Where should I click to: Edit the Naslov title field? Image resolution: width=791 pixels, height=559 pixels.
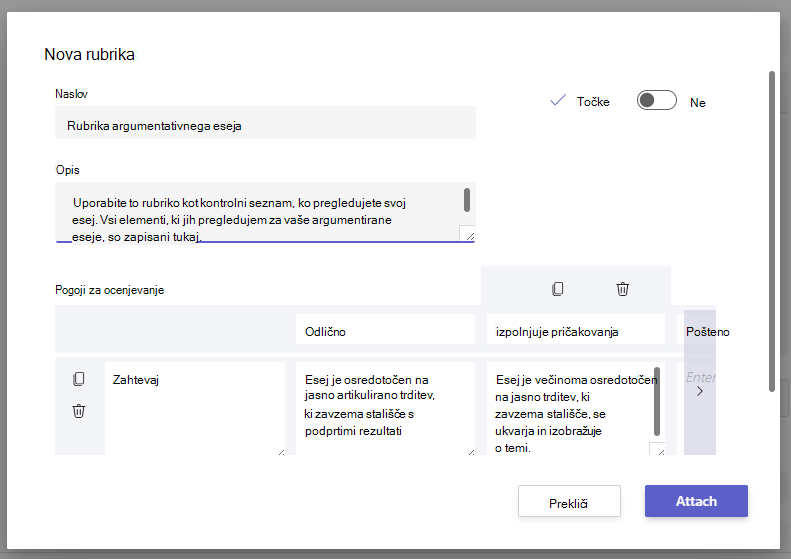265,123
